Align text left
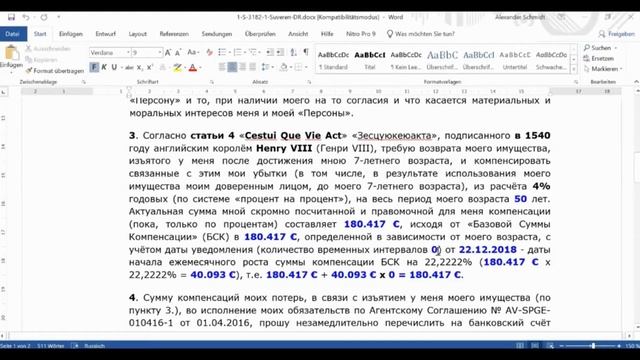 [222, 67]
